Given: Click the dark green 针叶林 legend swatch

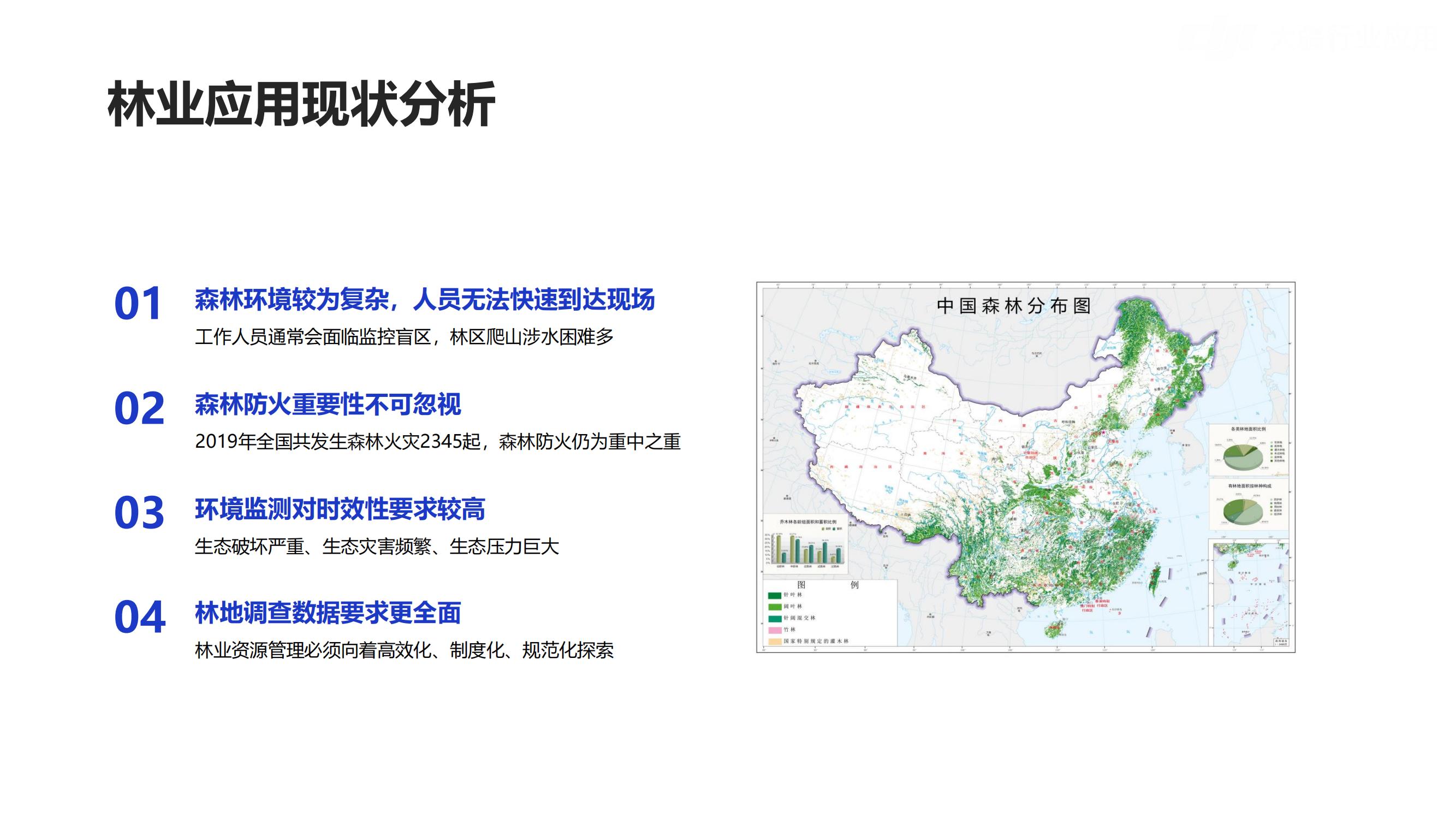Looking at the screenshot, I should (x=774, y=595).
